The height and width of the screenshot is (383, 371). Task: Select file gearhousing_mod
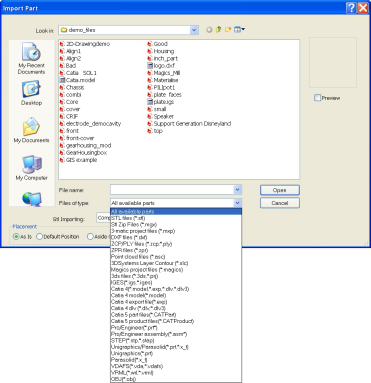[88, 145]
